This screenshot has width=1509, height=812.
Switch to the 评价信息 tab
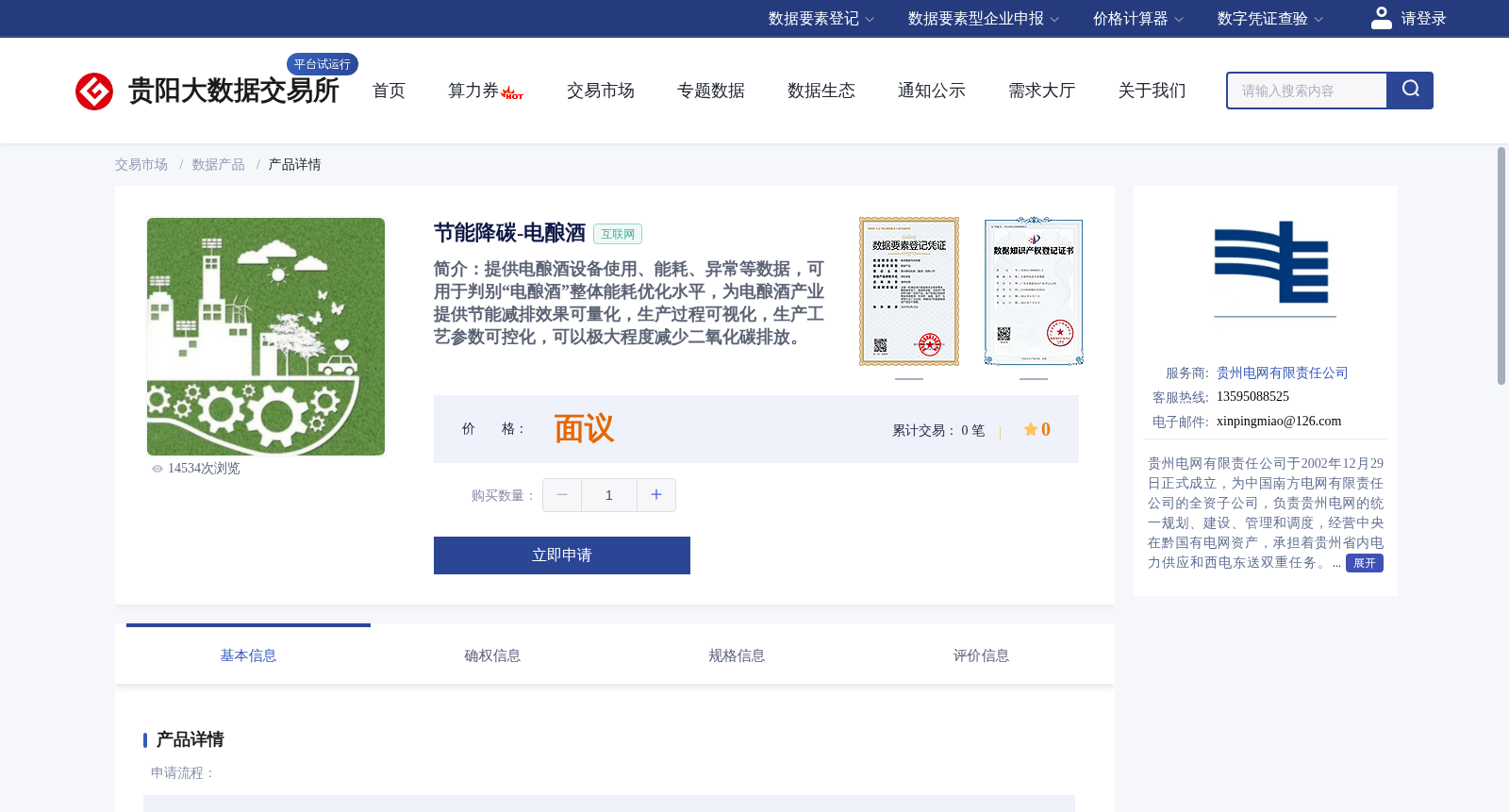click(981, 655)
